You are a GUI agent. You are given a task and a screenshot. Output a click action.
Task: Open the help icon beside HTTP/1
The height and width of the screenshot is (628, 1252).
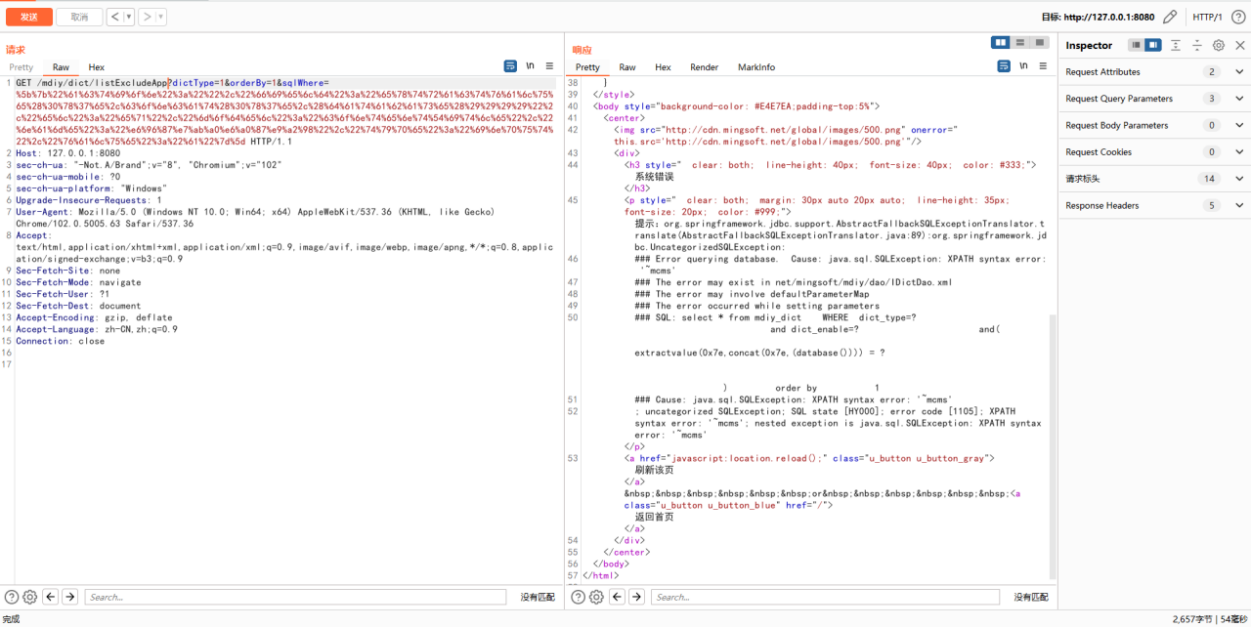coord(1238,17)
